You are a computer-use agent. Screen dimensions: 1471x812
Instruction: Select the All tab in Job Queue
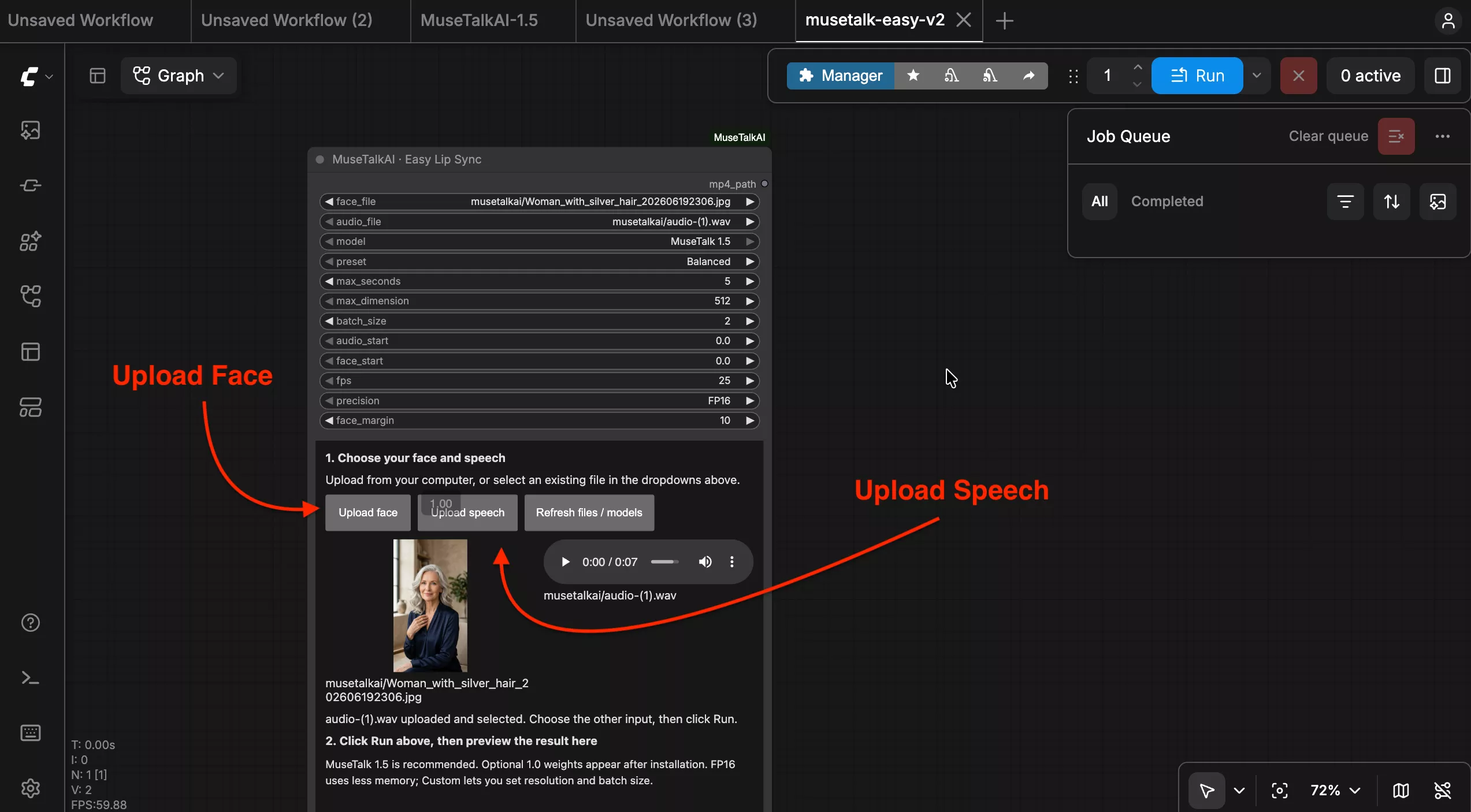point(1099,202)
